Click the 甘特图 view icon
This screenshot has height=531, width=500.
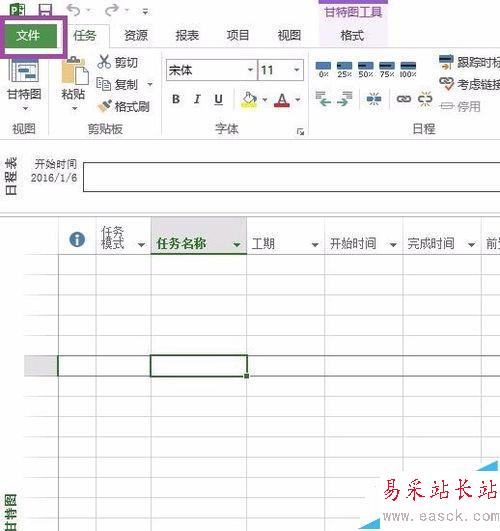(24, 71)
